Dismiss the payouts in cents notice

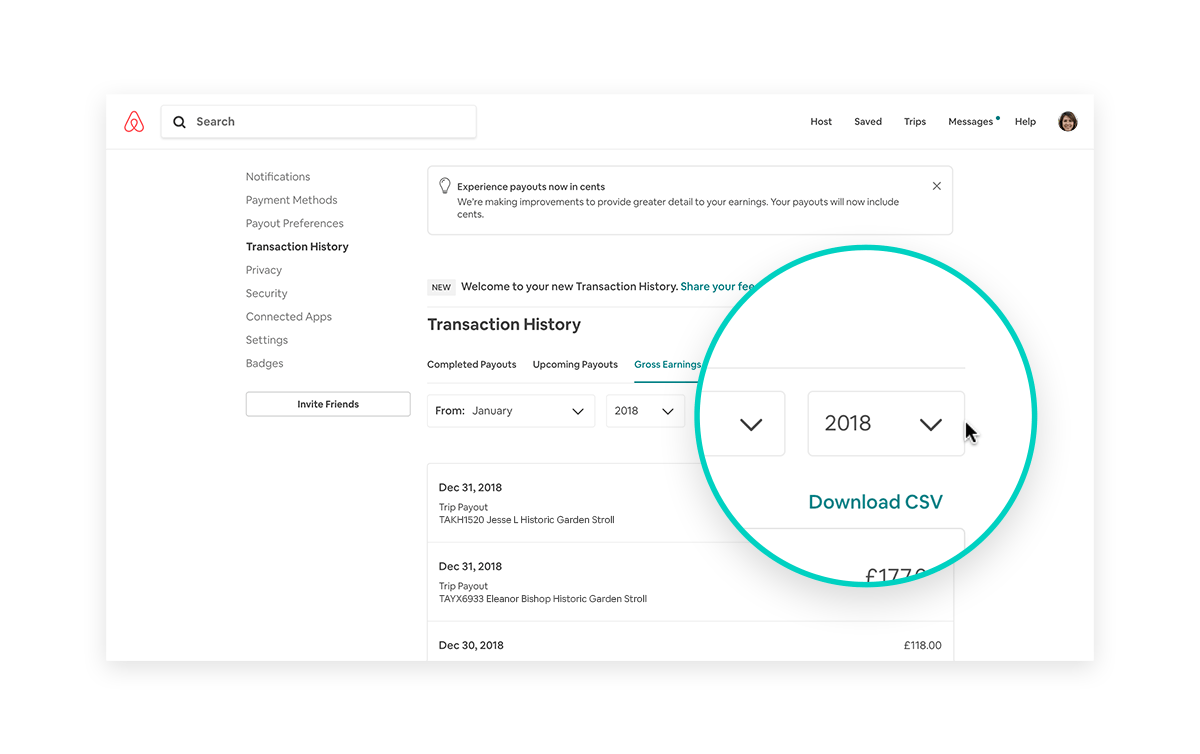point(936,186)
